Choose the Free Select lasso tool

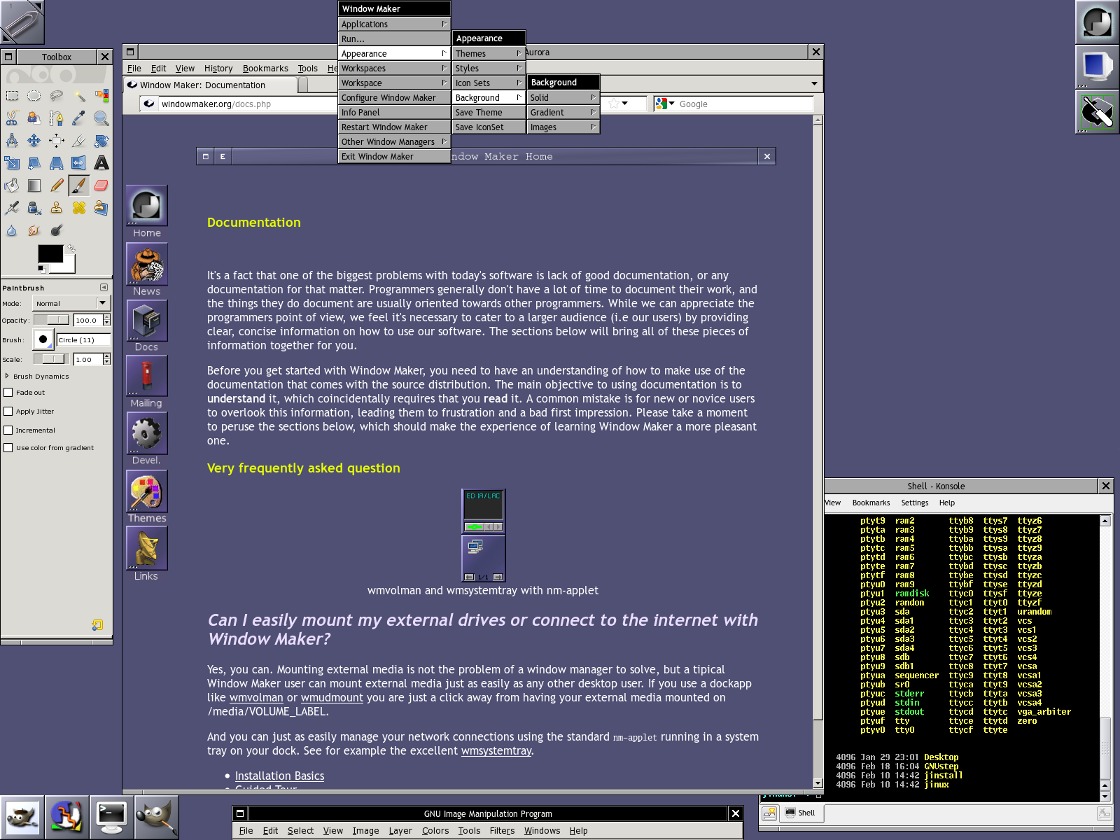click(x=56, y=96)
